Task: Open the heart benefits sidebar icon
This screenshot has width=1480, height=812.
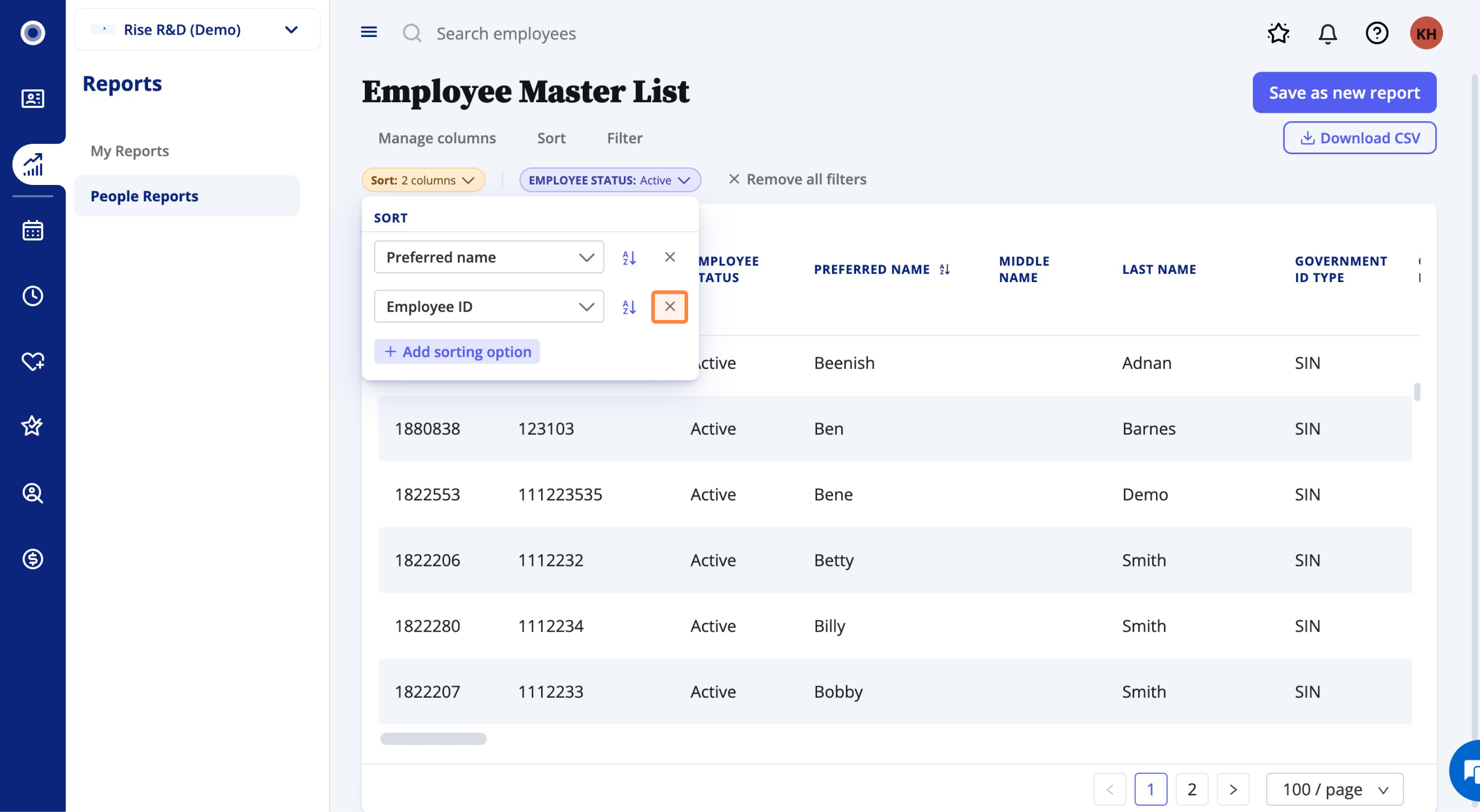Action: tap(32, 361)
